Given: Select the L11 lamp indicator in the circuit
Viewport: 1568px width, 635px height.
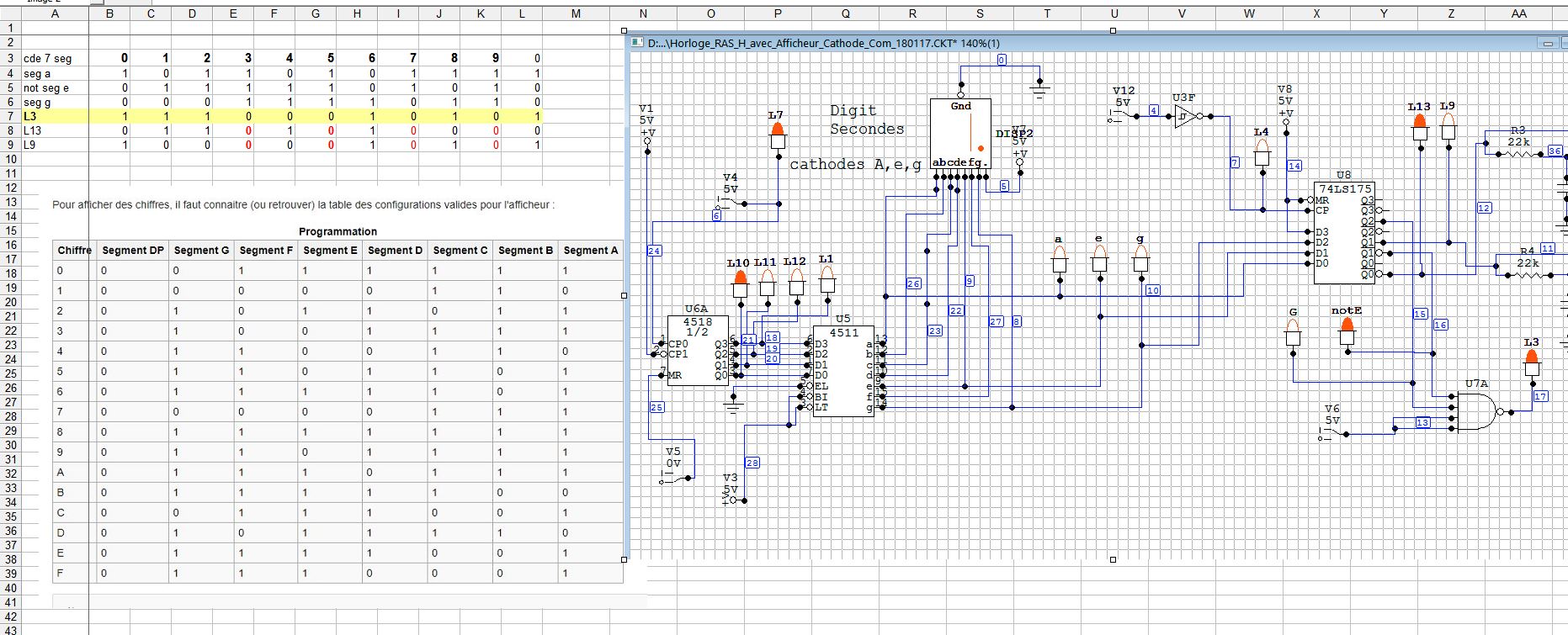Looking at the screenshot, I should tap(767, 283).
